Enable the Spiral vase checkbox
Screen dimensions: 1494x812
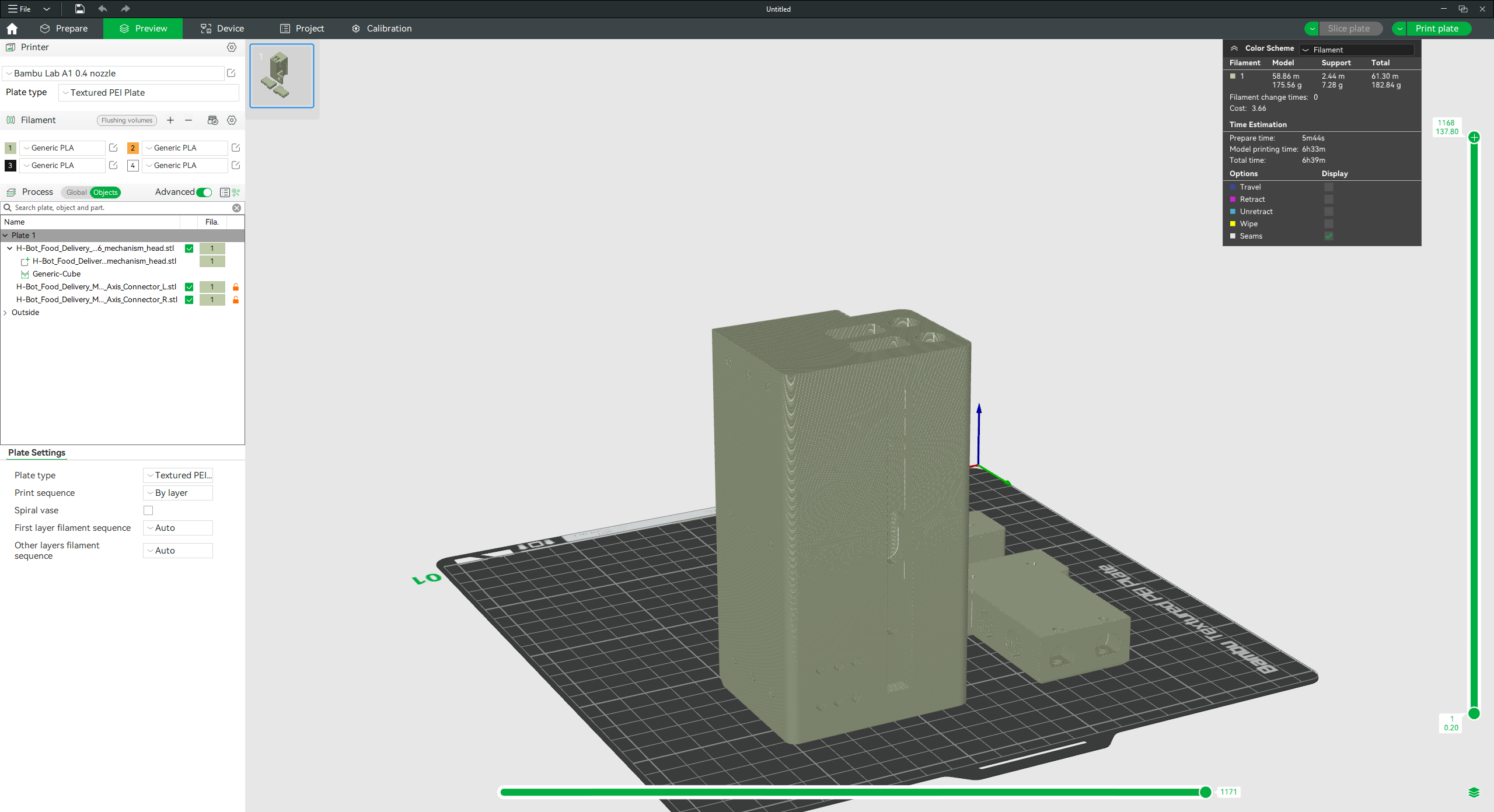148,510
